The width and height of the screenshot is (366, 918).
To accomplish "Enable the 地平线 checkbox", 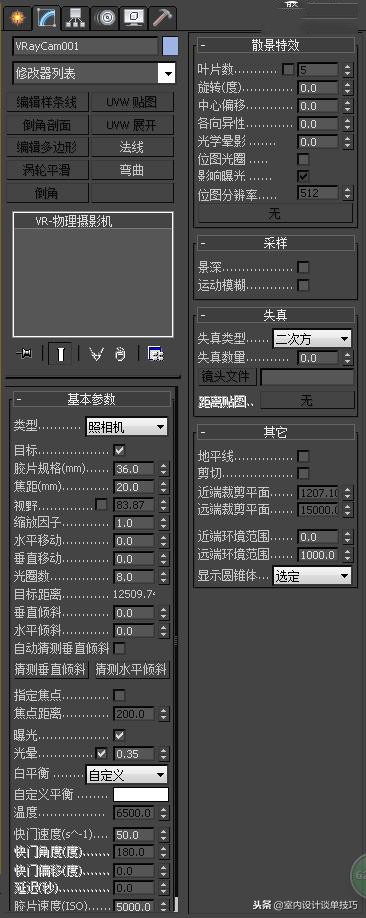I will pos(303,456).
